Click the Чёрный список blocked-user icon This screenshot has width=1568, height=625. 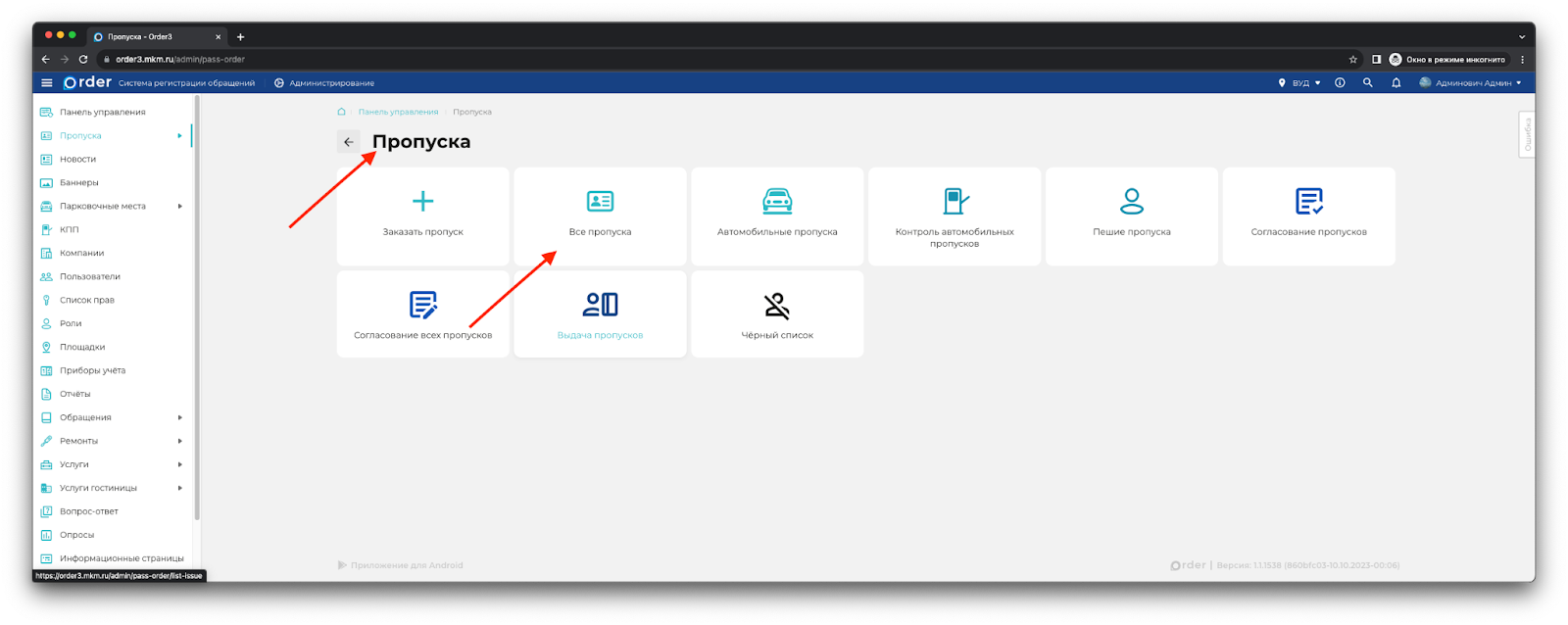pyautogui.click(x=777, y=306)
